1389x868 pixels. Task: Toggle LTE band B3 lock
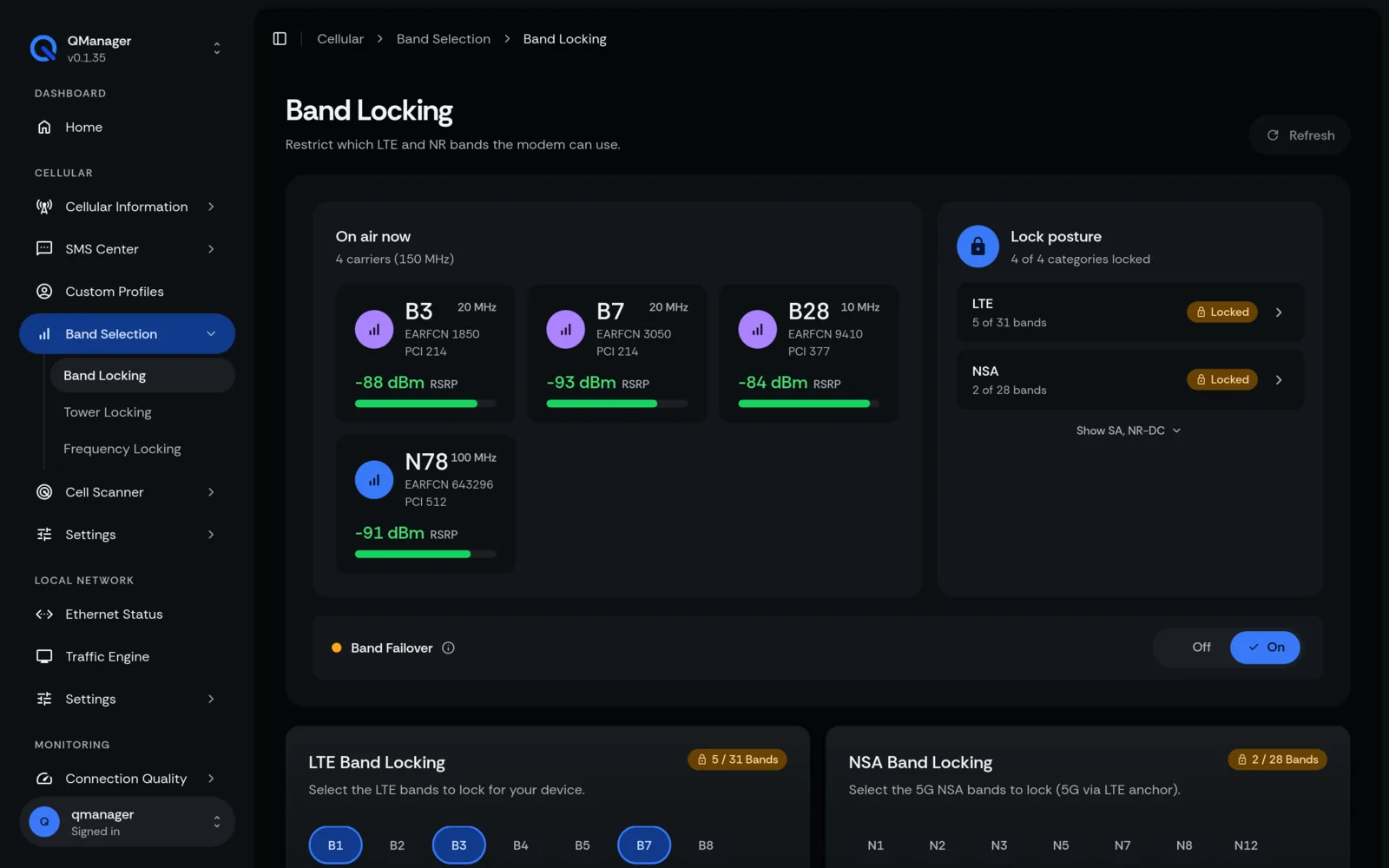click(458, 845)
